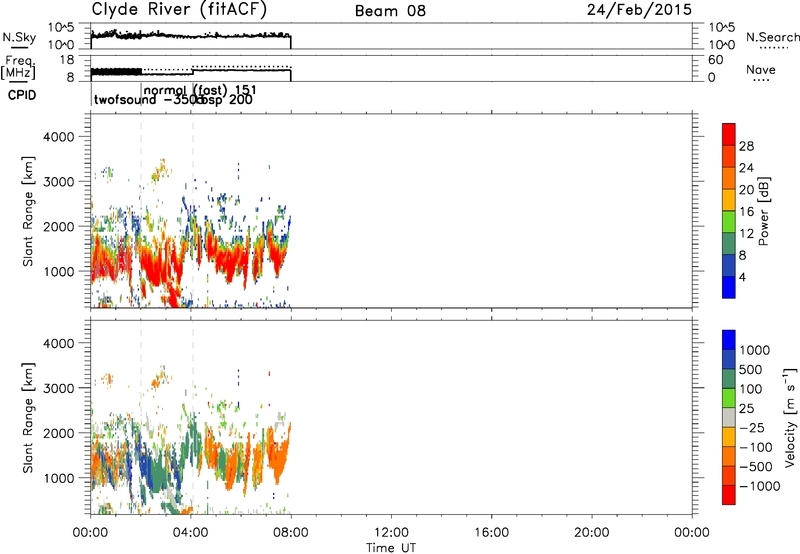
Task: Click the '28' power scale value
Action: (746, 146)
